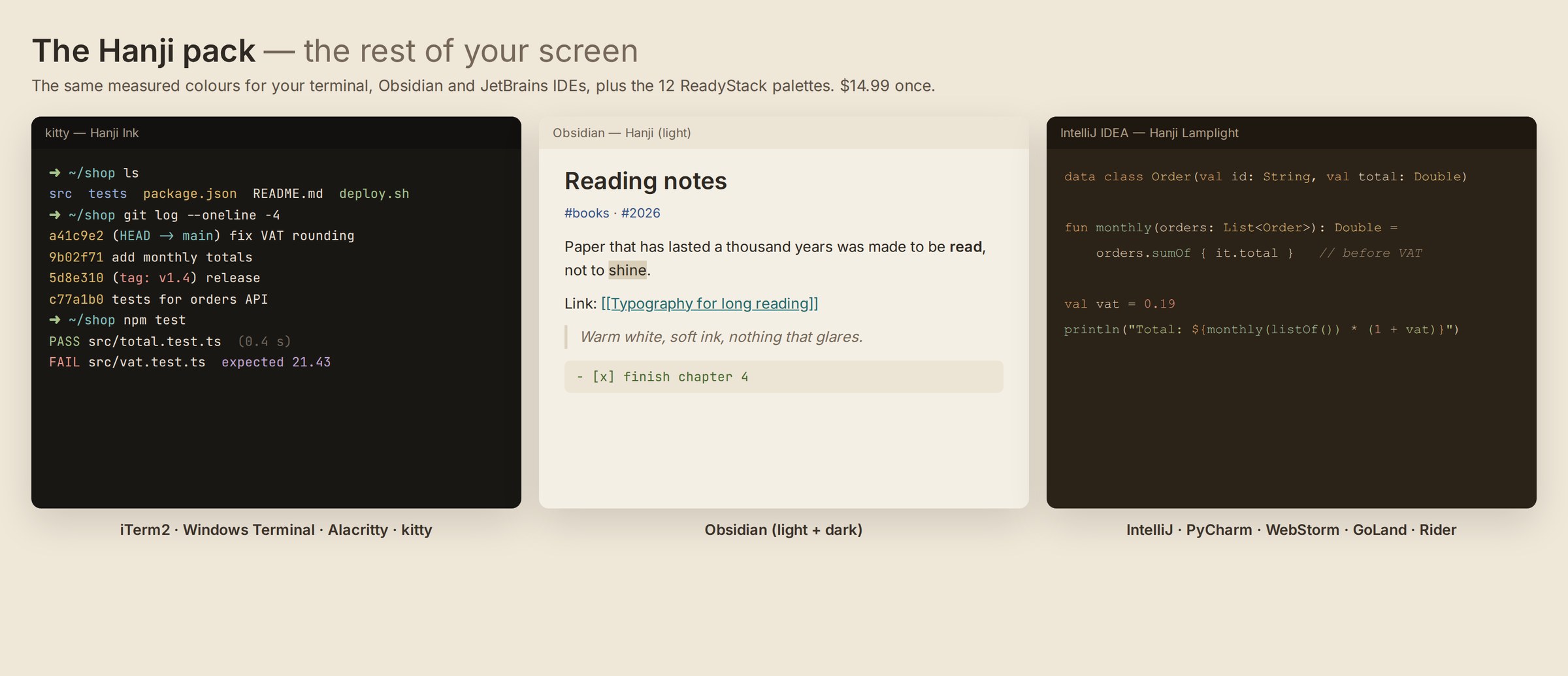The image size is (1568, 676).
Task: Click the 'fun monthly' function declaration
Action: click(x=1231, y=227)
